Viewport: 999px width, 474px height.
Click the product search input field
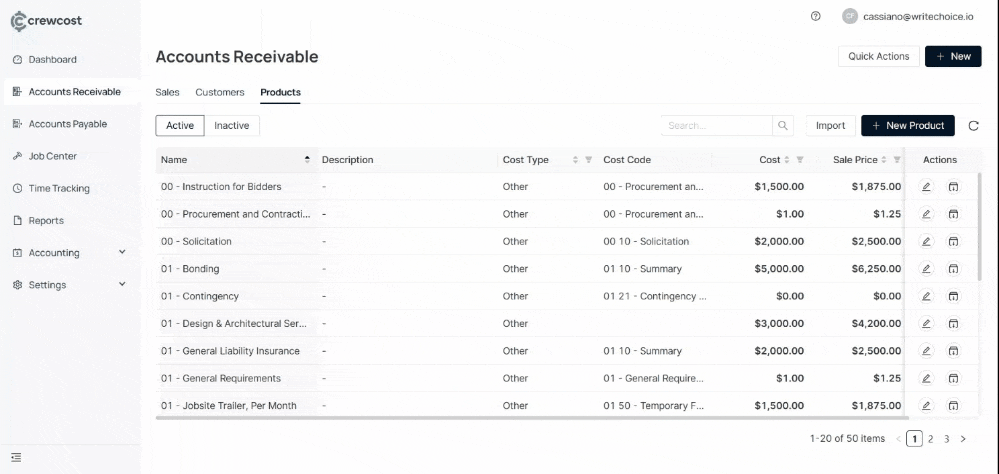[716, 126]
